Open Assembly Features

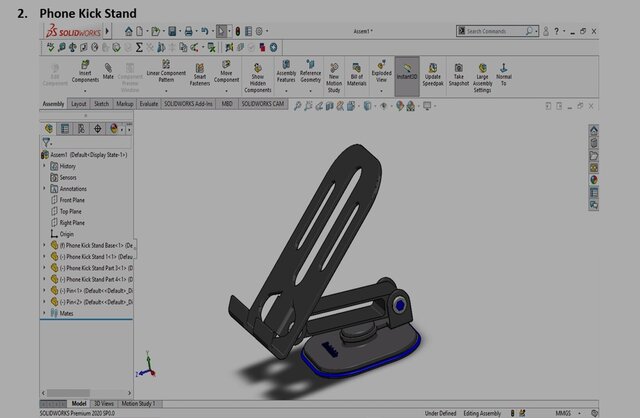286,71
